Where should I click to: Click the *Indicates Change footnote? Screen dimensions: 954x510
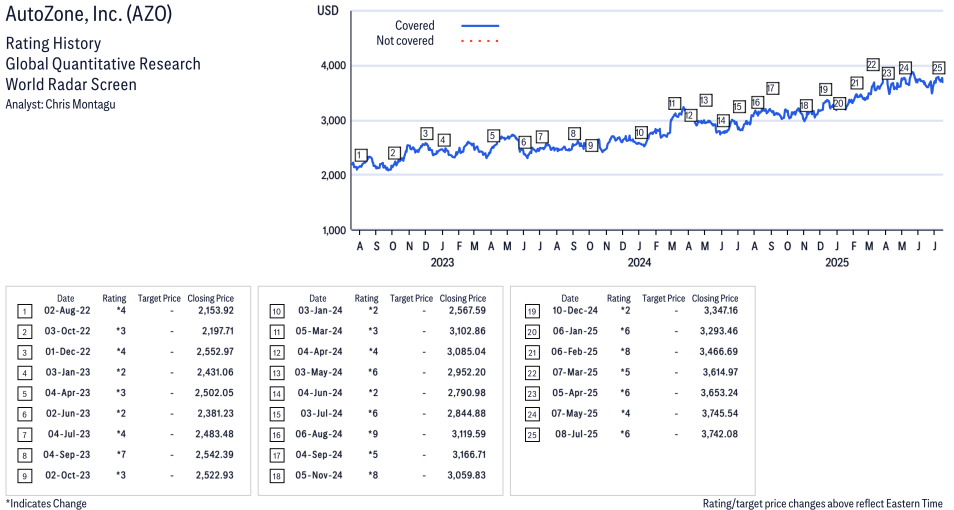coord(46,504)
